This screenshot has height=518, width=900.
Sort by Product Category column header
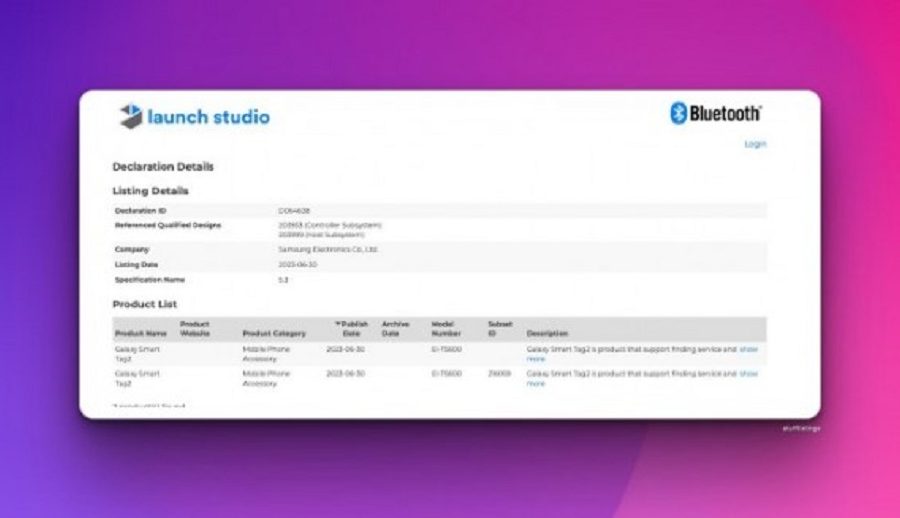click(274, 333)
